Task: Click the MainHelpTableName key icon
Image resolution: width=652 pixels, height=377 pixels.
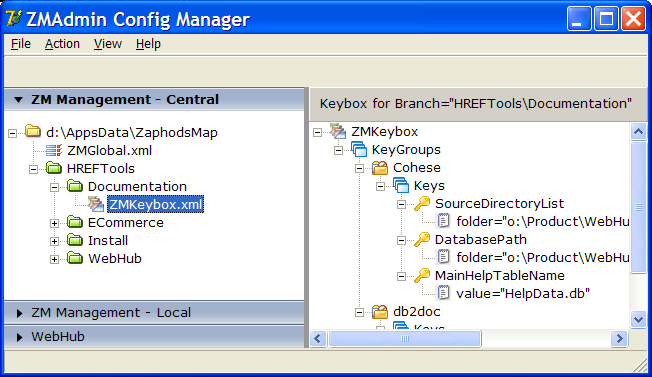Action: 422,275
